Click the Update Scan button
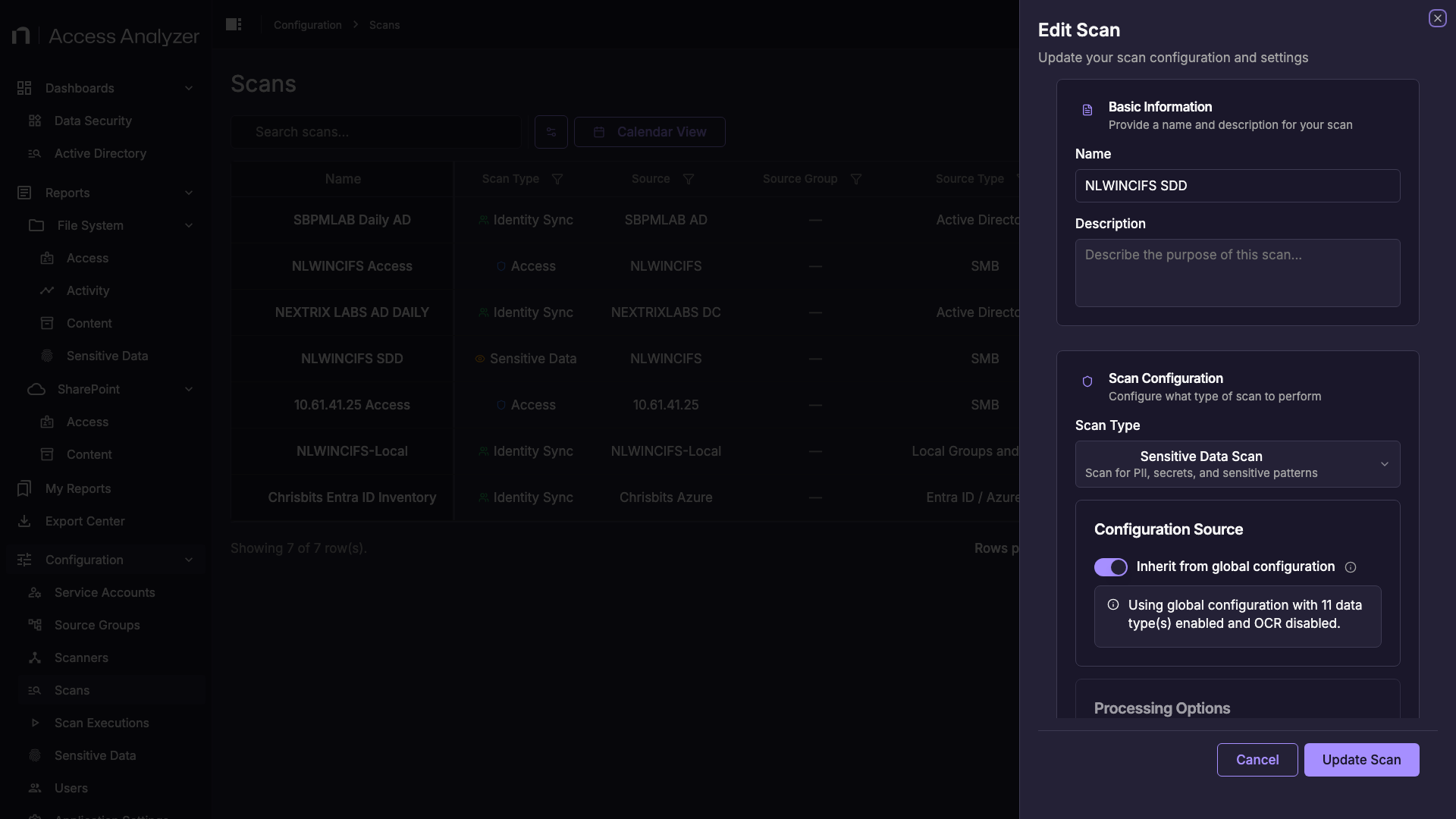Screen dimensions: 1456x819 [x=1361, y=760]
